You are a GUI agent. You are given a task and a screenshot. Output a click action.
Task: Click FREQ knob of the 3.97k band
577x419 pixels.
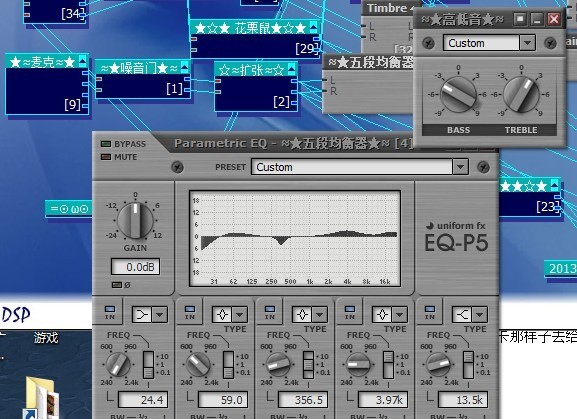tap(358, 364)
